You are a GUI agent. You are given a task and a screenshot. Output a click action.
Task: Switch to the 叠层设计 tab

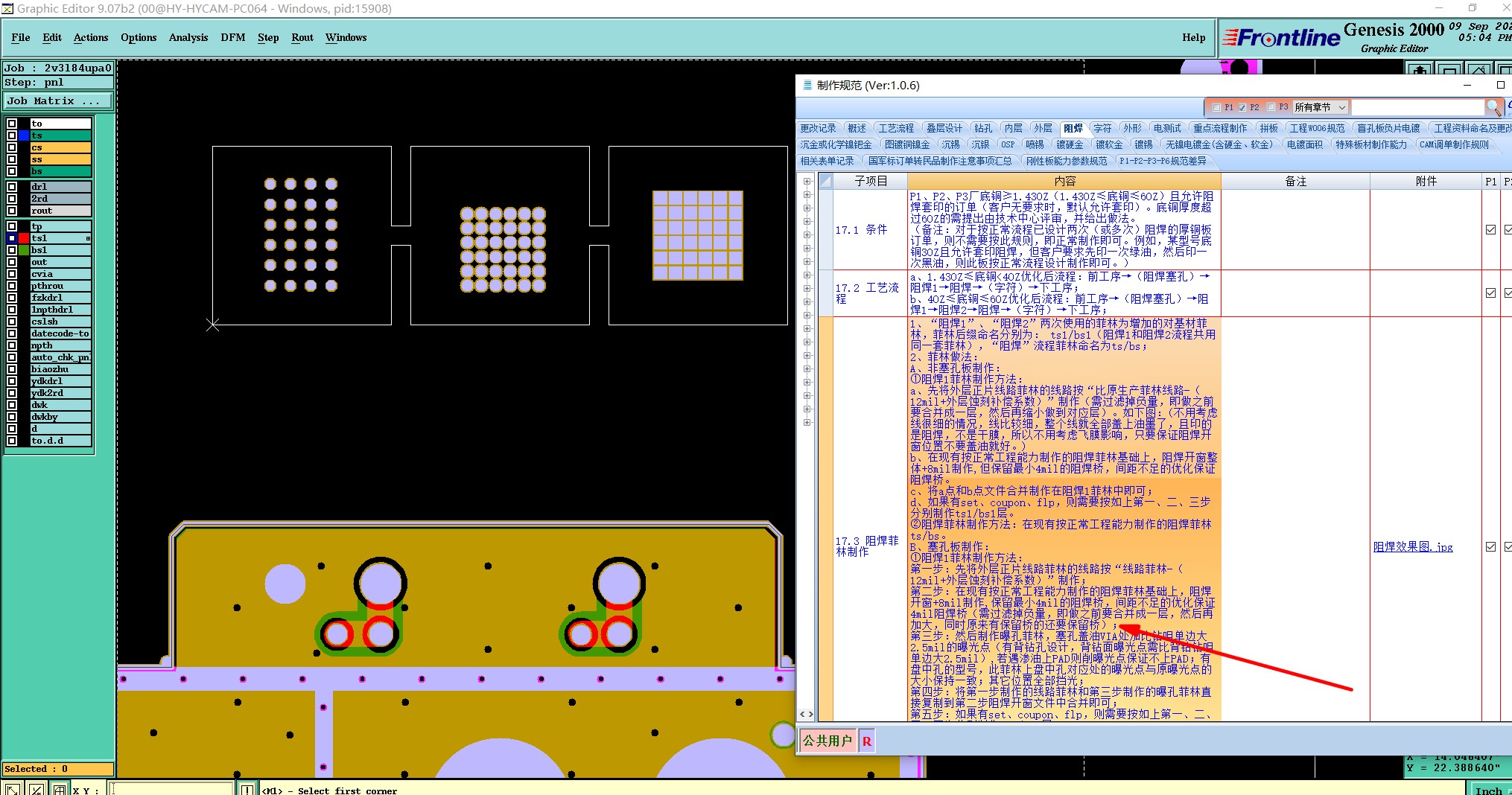pos(944,128)
